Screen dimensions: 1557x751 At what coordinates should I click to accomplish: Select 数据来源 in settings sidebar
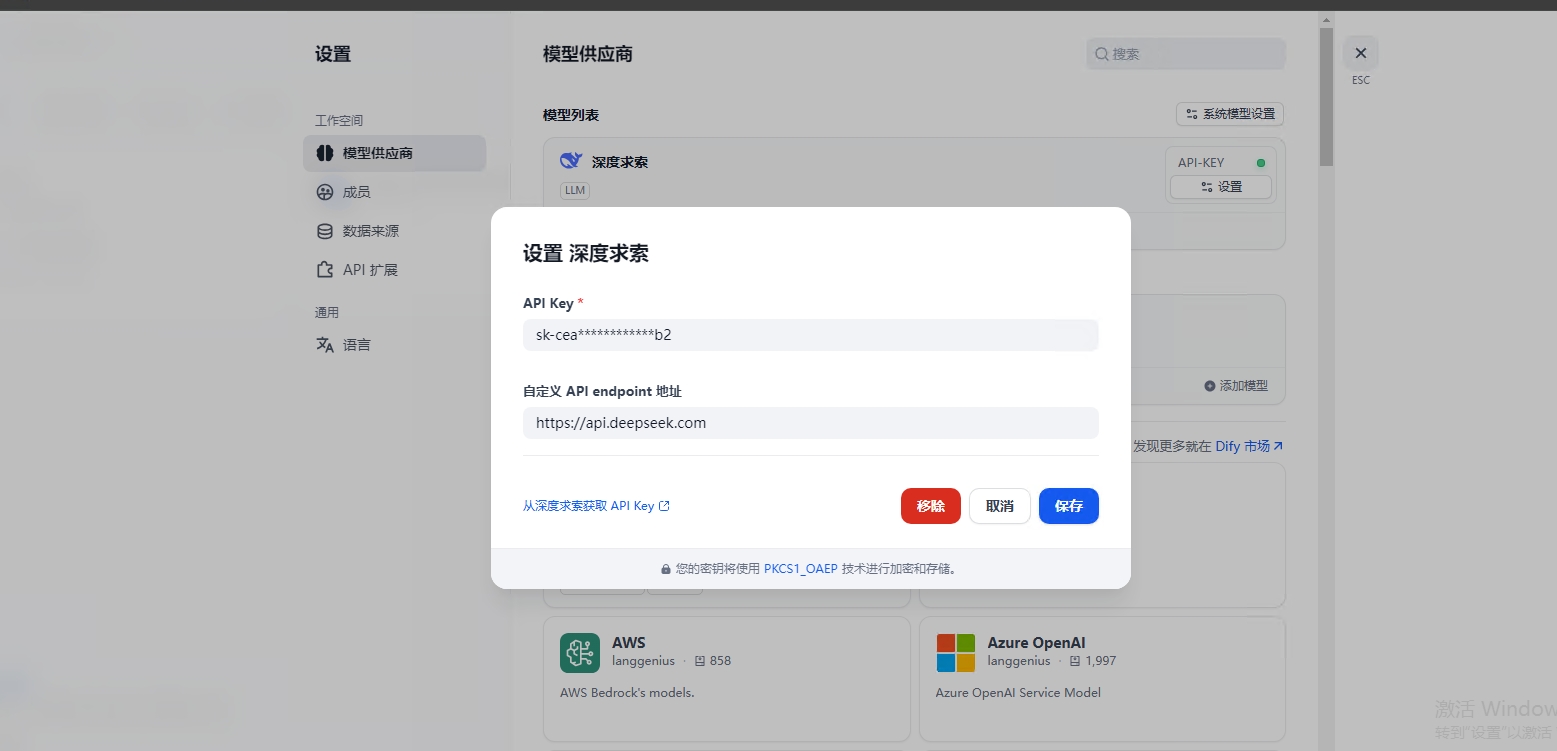coord(394,231)
